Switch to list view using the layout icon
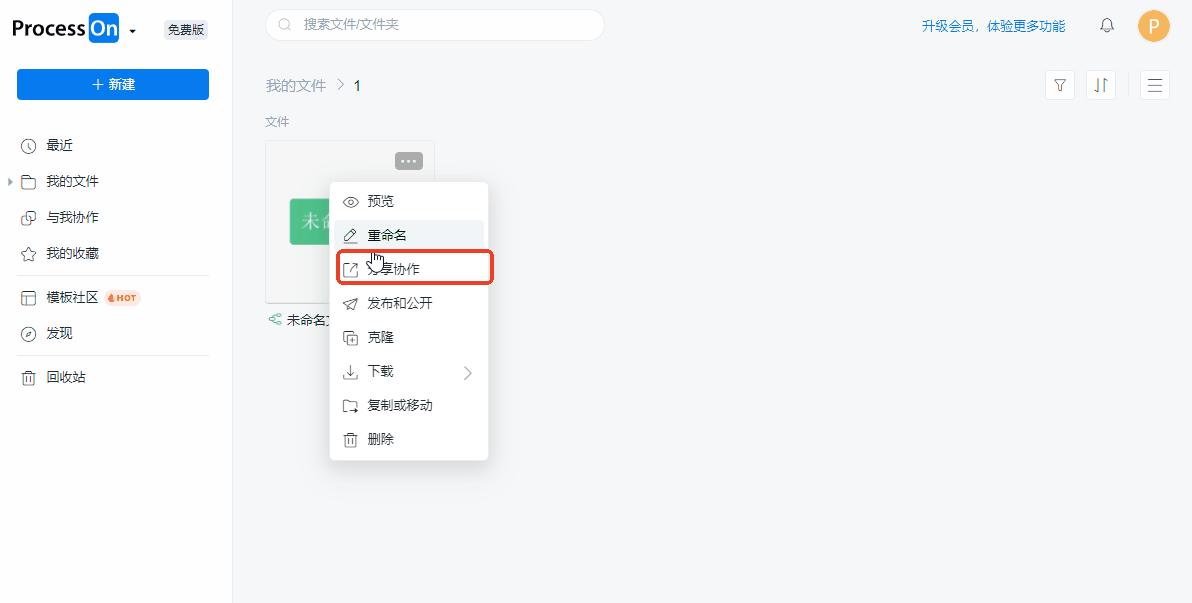The height and width of the screenshot is (603, 1192). (1155, 85)
